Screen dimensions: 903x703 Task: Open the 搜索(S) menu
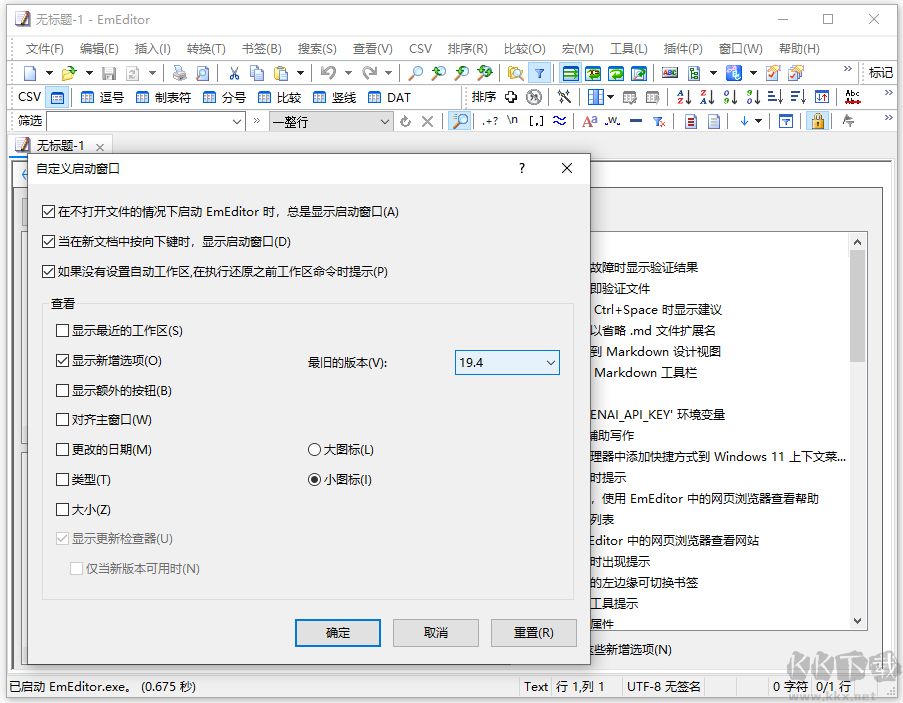pos(317,49)
